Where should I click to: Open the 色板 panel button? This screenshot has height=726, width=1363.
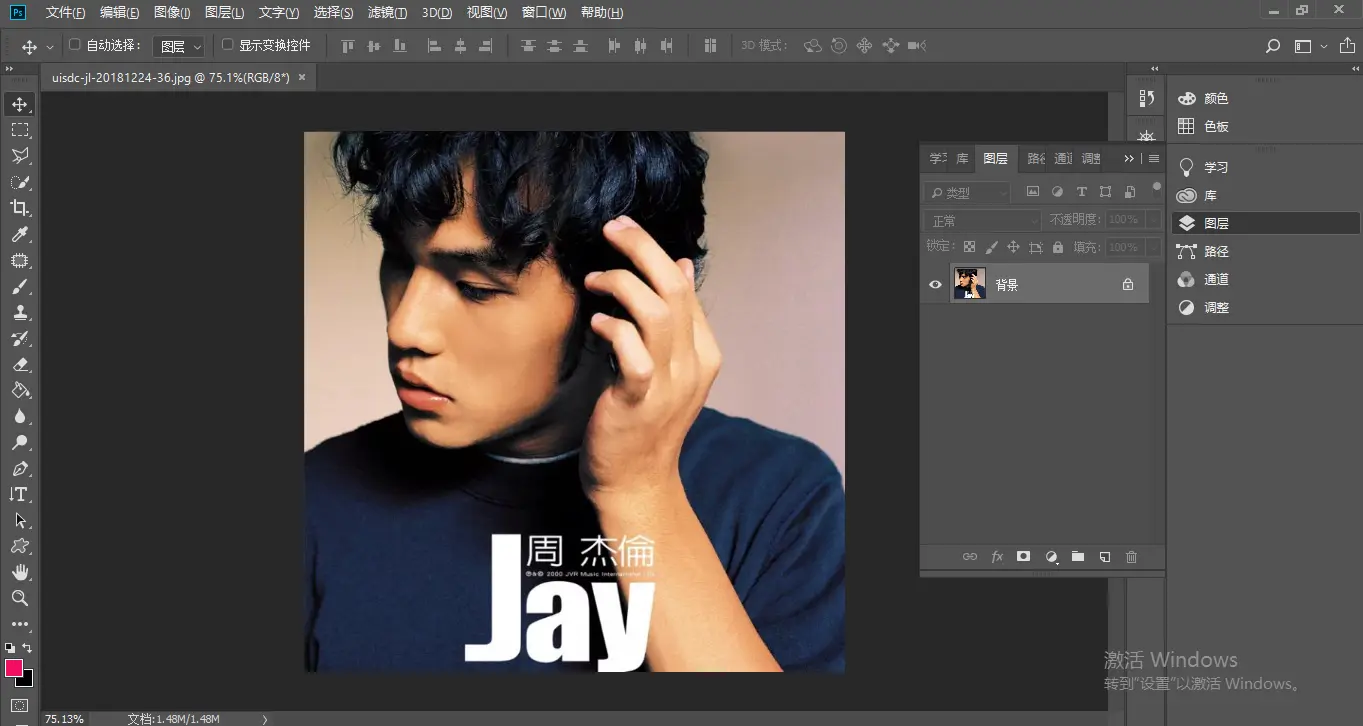[x=1205, y=126]
